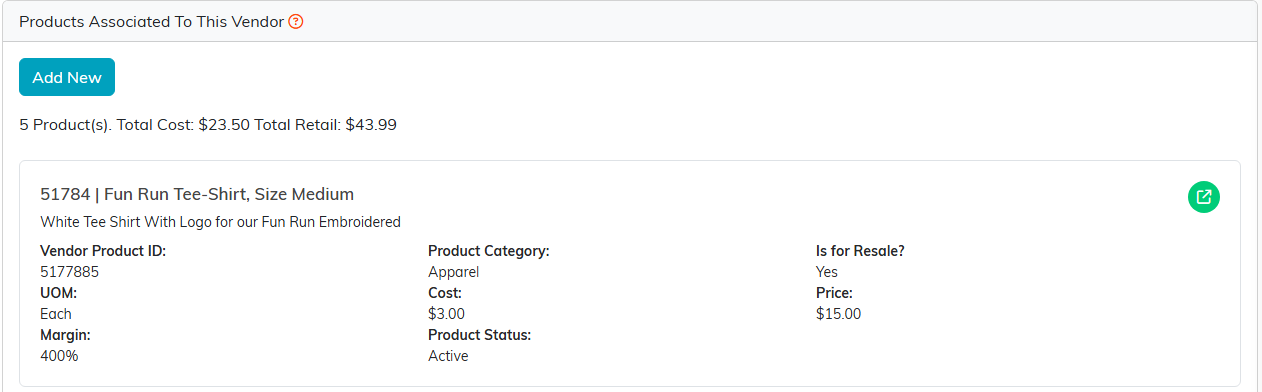The width and height of the screenshot is (1262, 392).
Task: Click the "Products Associated To This Vendor" heading
Action: click(x=152, y=22)
